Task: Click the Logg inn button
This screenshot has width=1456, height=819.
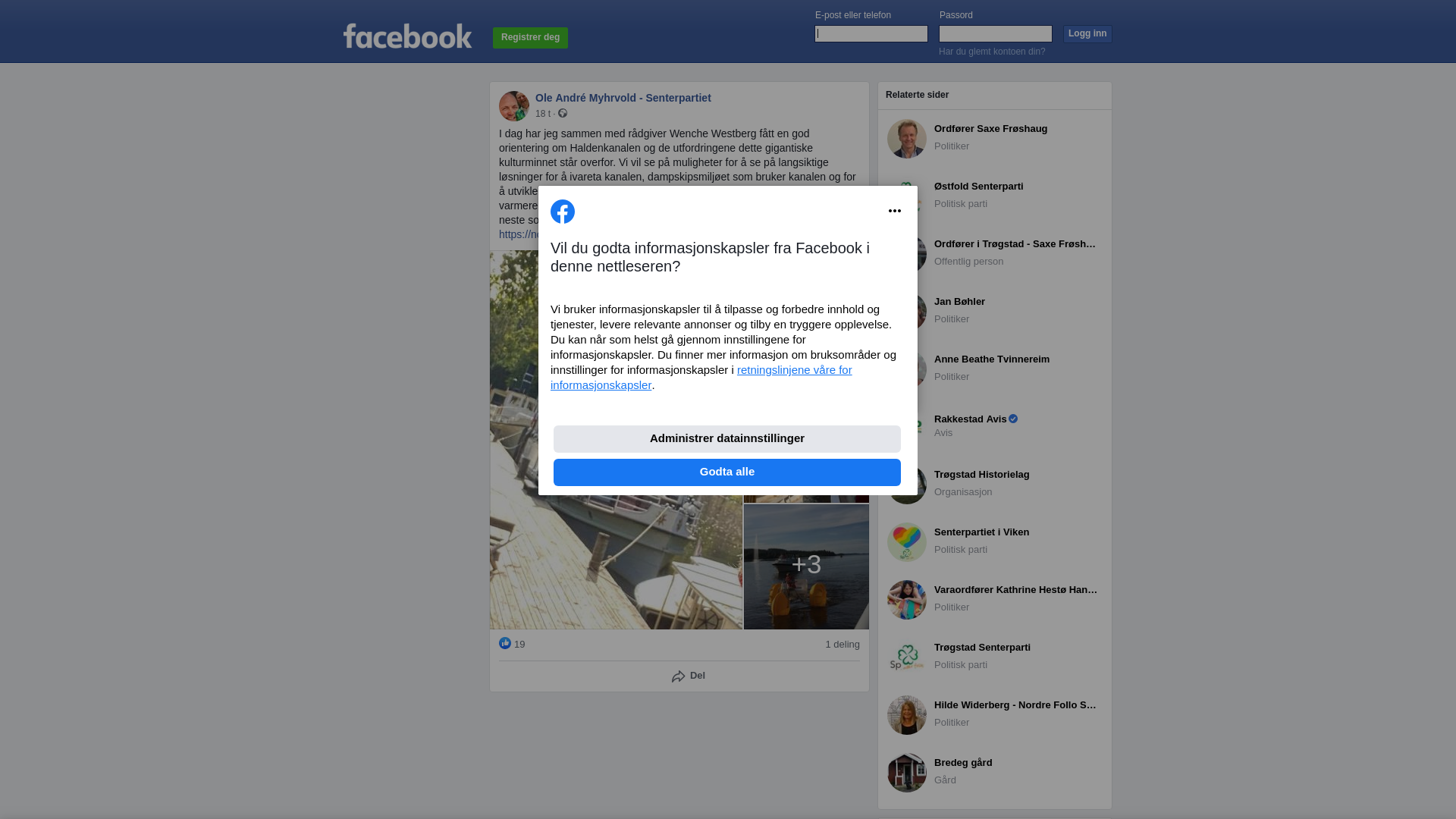Action: click(1087, 33)
